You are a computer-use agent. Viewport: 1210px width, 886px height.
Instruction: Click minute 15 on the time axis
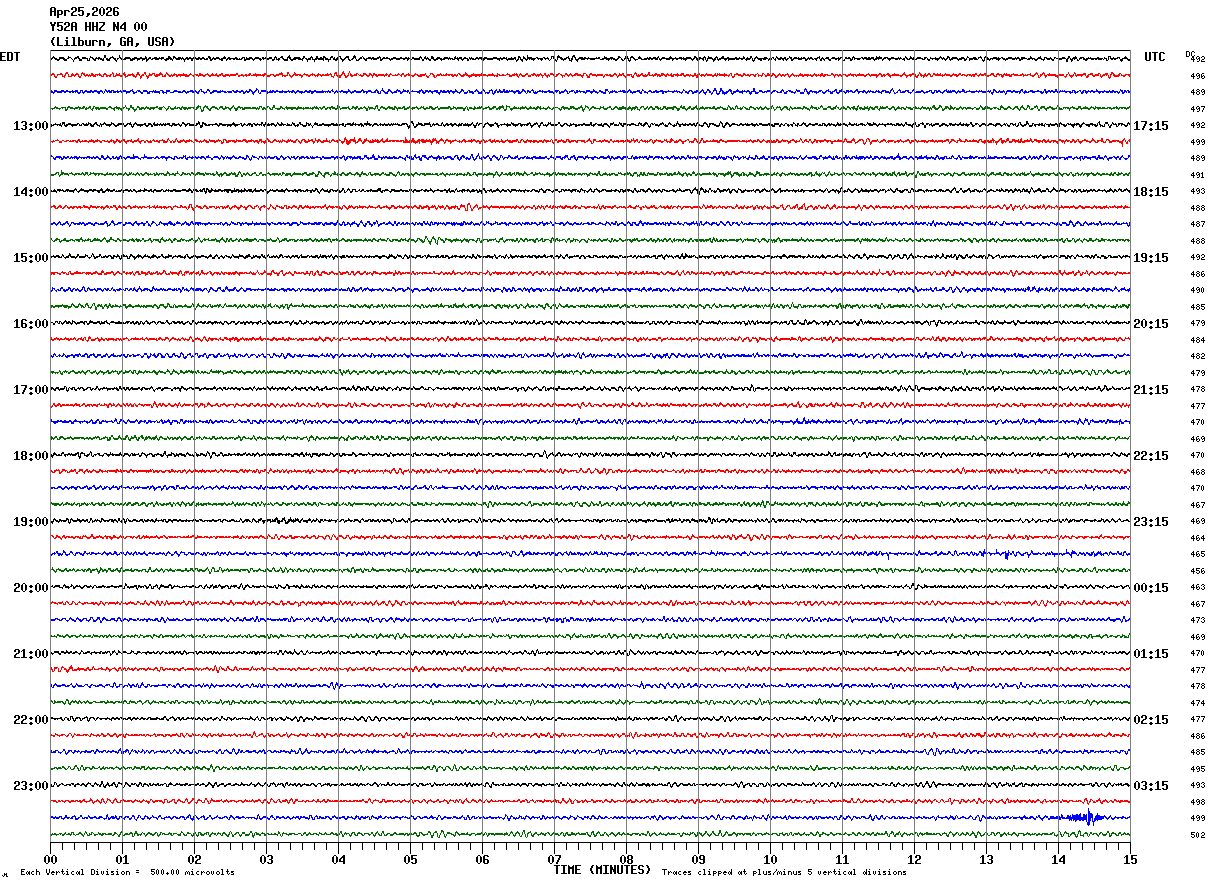1130,859
